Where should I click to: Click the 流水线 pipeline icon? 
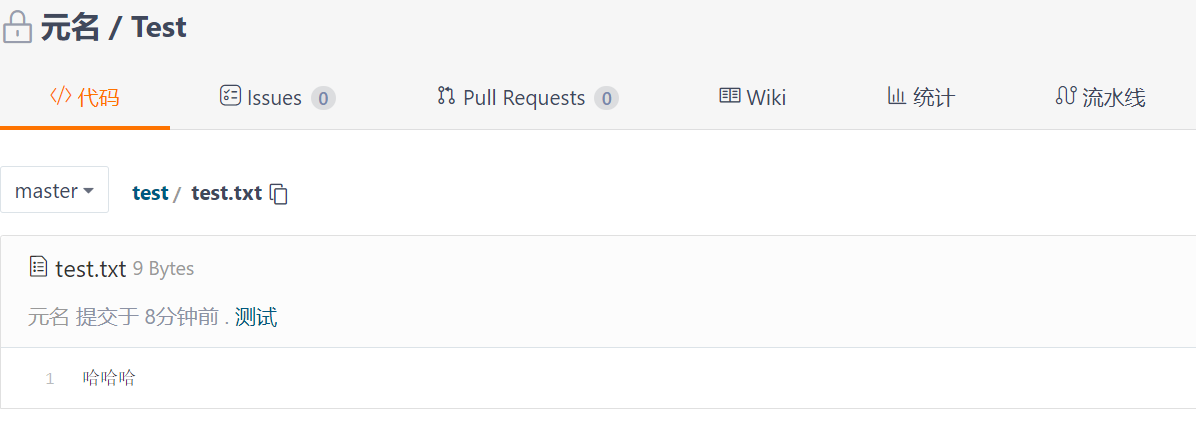point(1065,96)
